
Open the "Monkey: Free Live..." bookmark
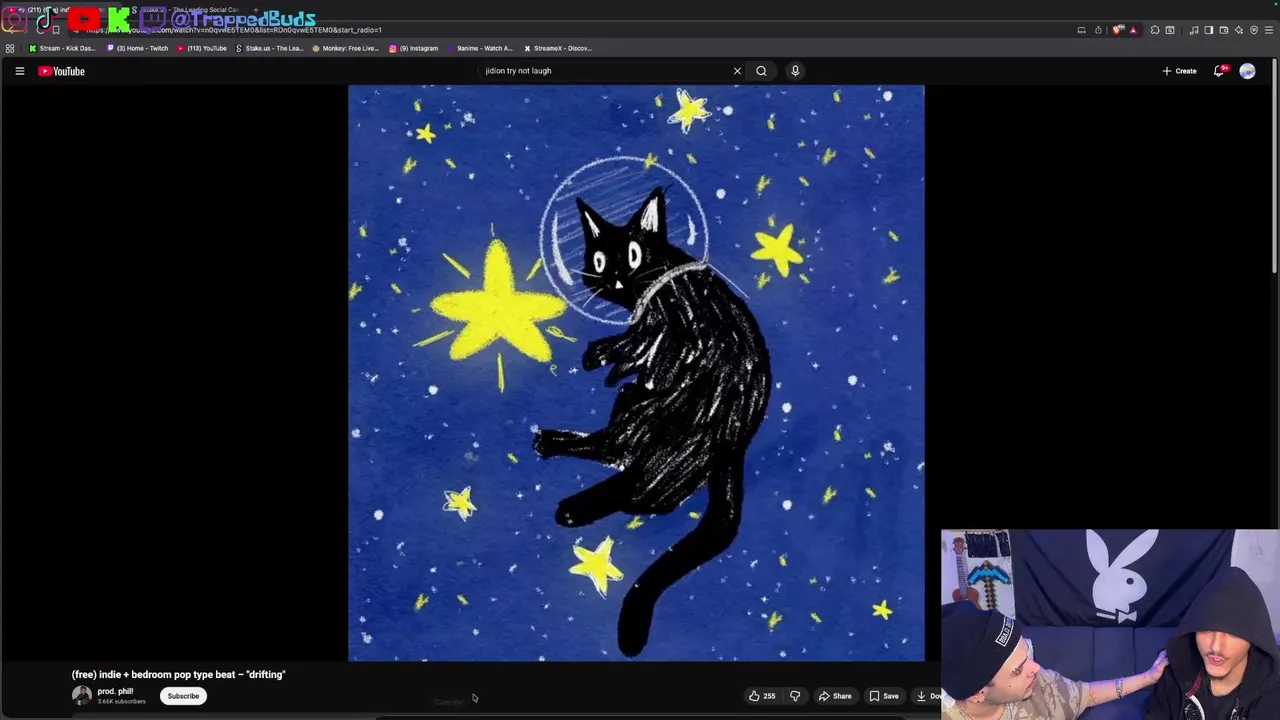pos(345,48)
